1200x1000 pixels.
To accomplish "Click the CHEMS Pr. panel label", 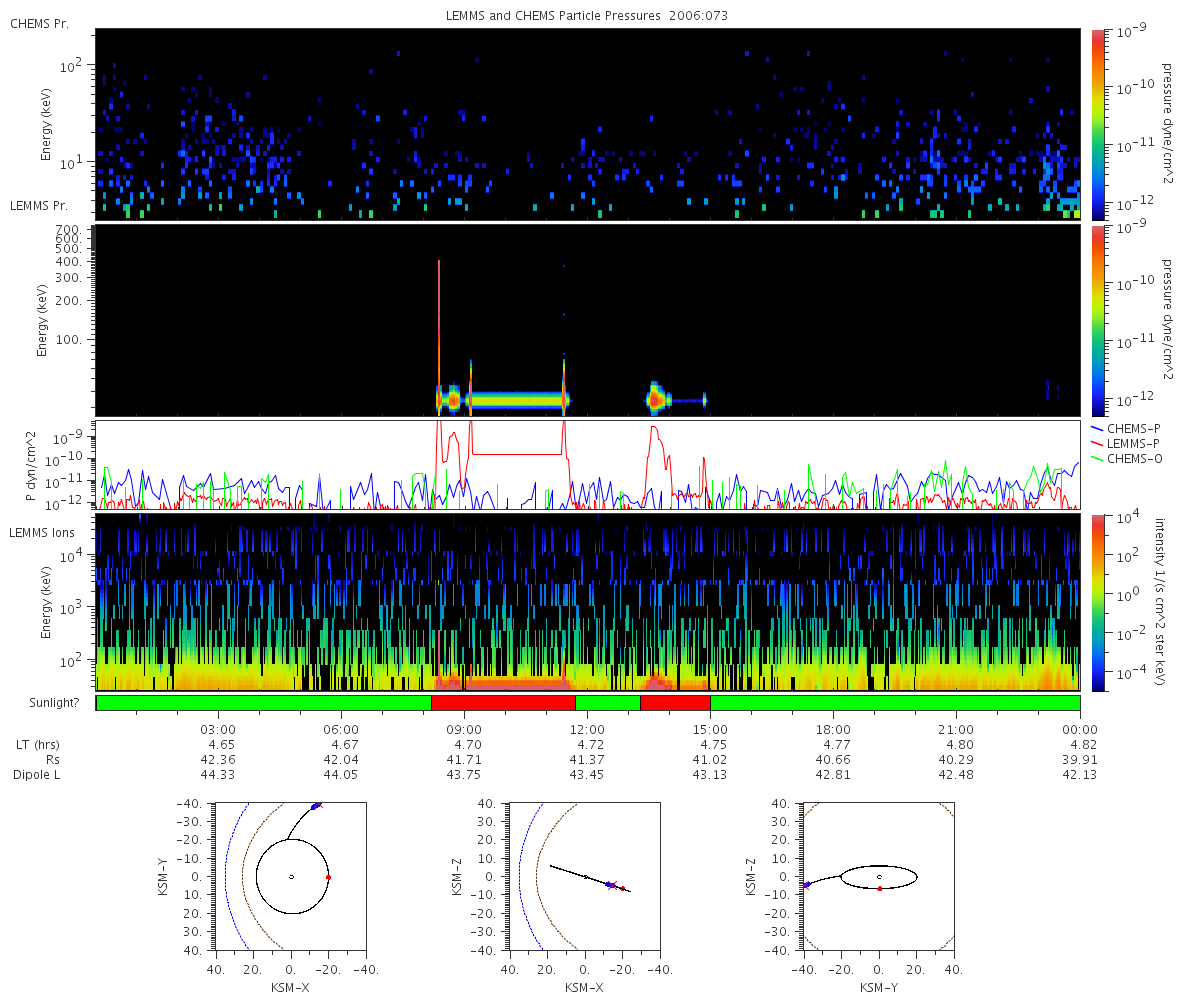I will tap(39, 23).
